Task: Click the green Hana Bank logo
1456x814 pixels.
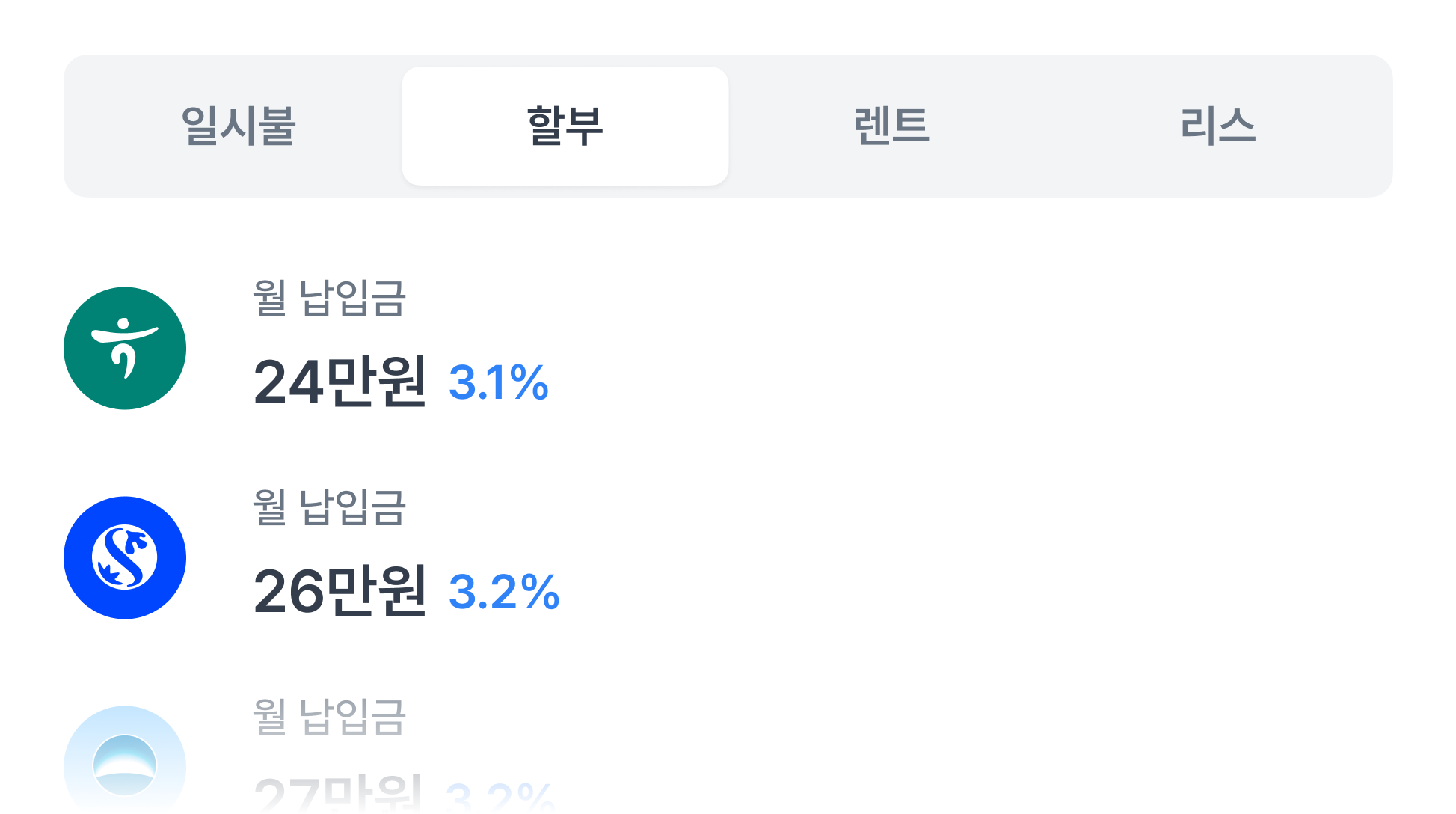Action: point(125,349)
